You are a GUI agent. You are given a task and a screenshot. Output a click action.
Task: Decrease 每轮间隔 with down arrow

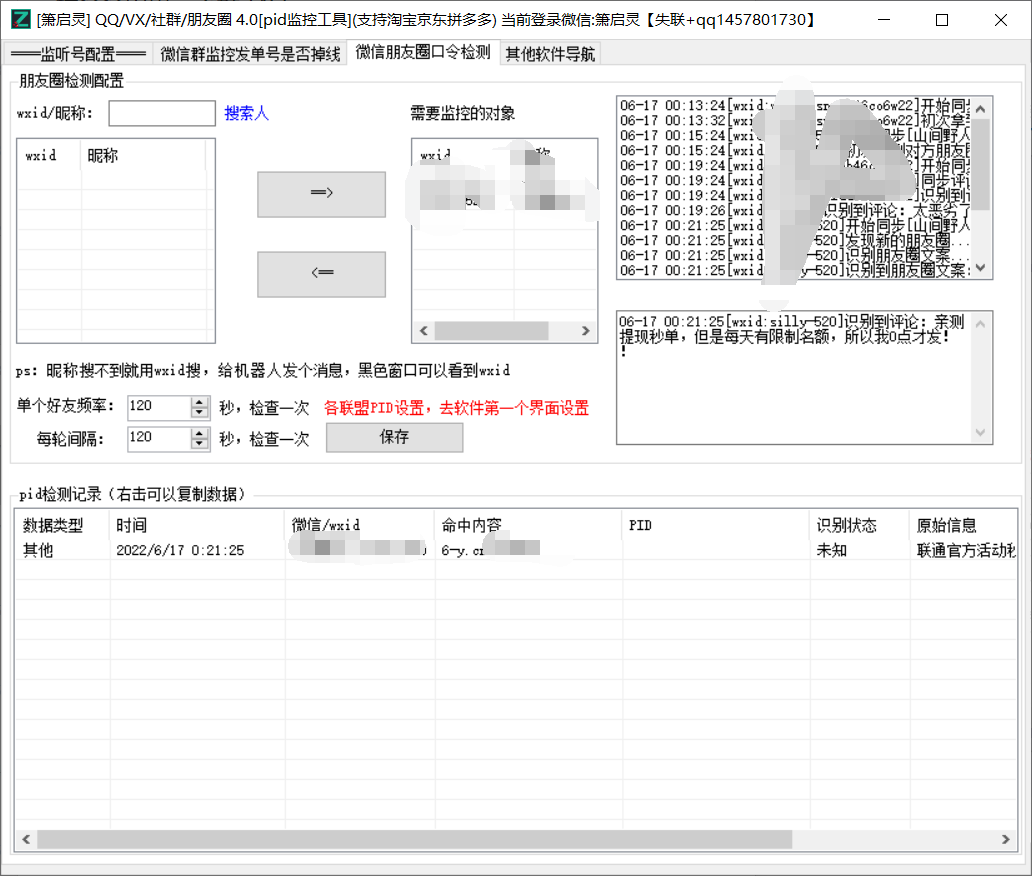point(199,444)
